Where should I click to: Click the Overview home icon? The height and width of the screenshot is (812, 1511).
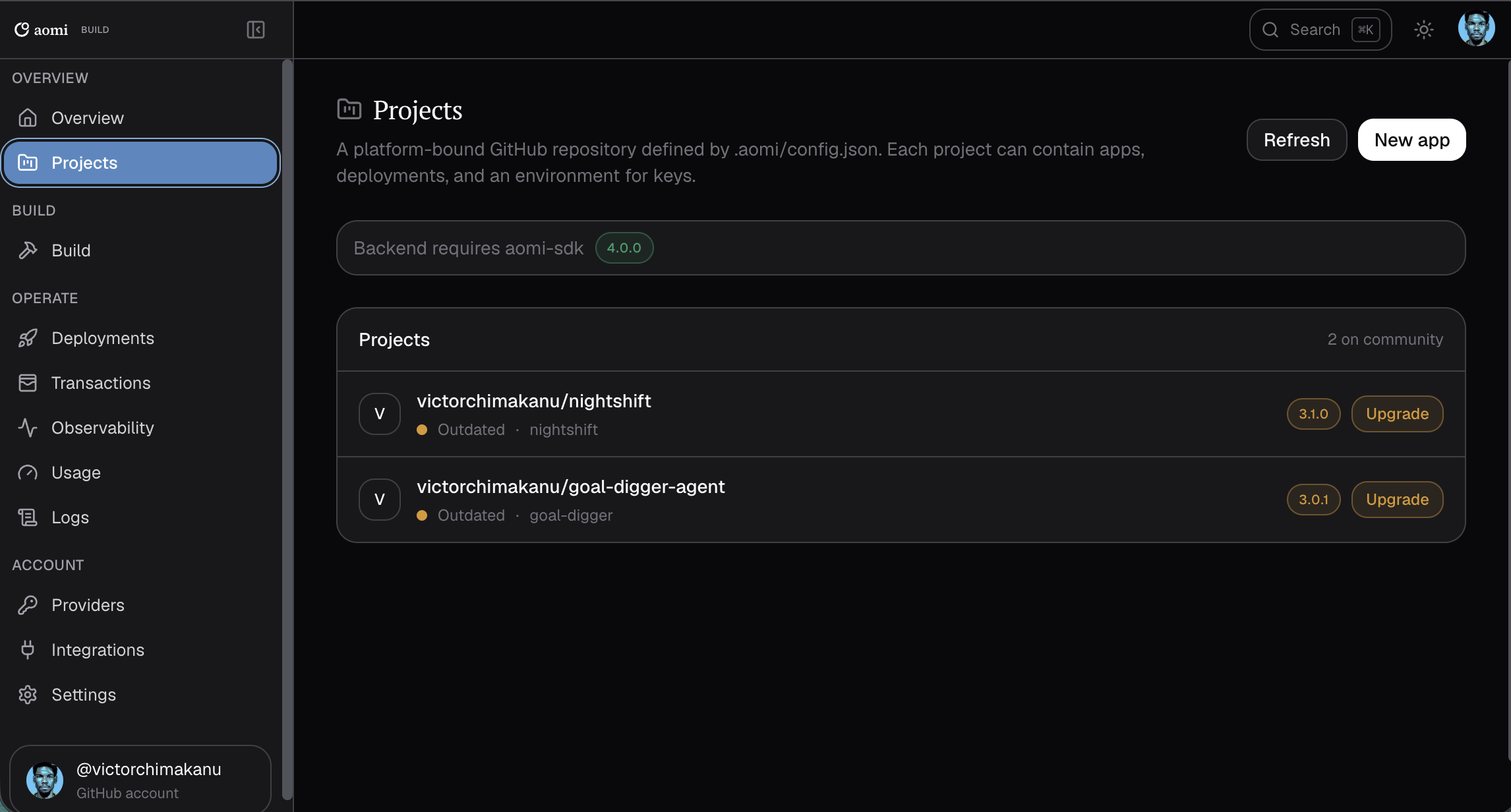click(x=28, y=118)
